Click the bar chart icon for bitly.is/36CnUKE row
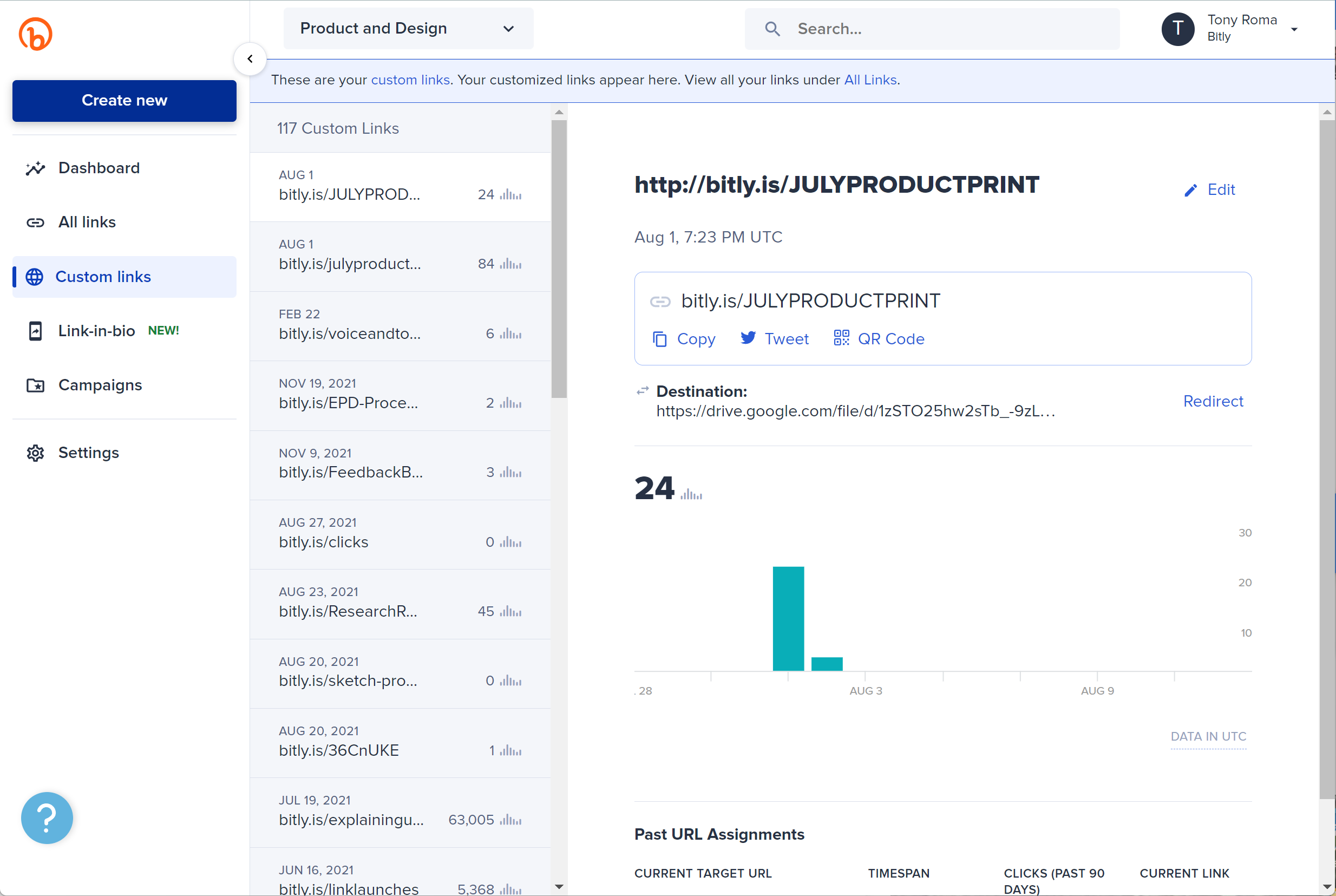1336x896 pixels. point(510,751)
